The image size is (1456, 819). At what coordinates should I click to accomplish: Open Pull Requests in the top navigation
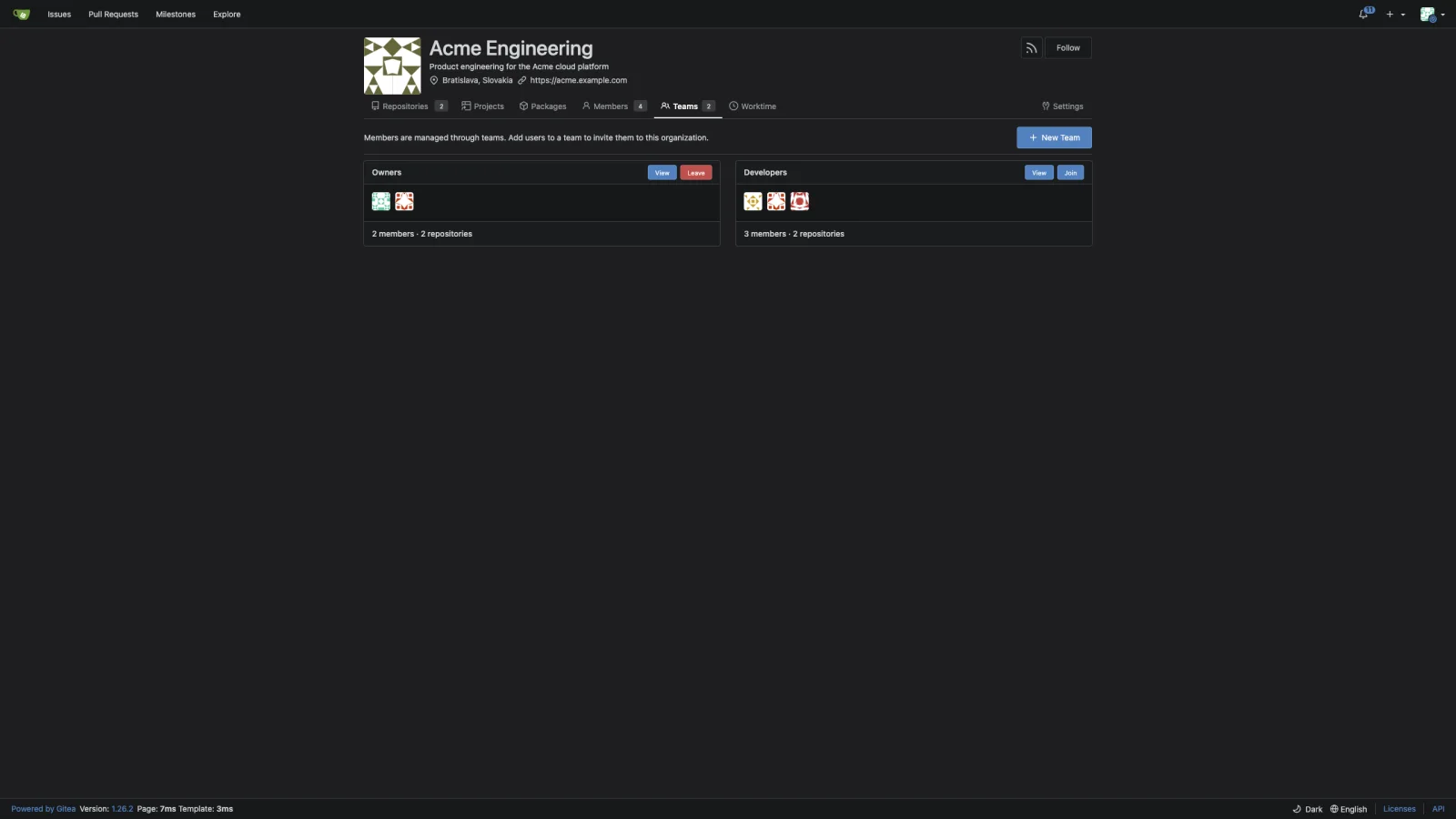(x=114, y=15)
